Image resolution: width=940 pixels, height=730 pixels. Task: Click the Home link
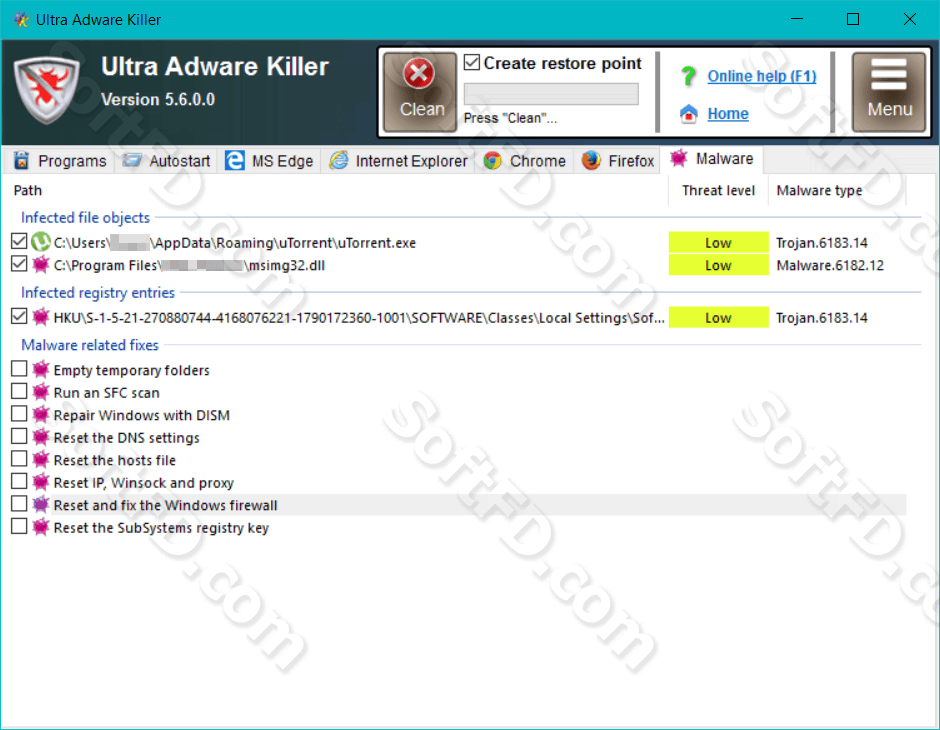click(x=728, y=113)
